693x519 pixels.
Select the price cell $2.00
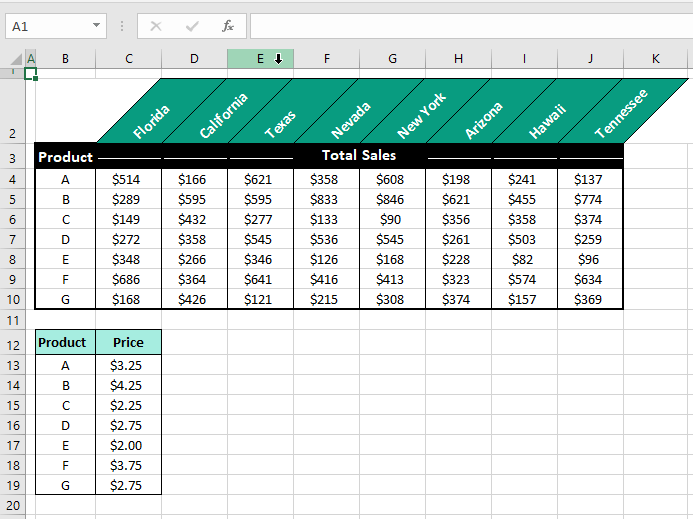coord(129,445)
